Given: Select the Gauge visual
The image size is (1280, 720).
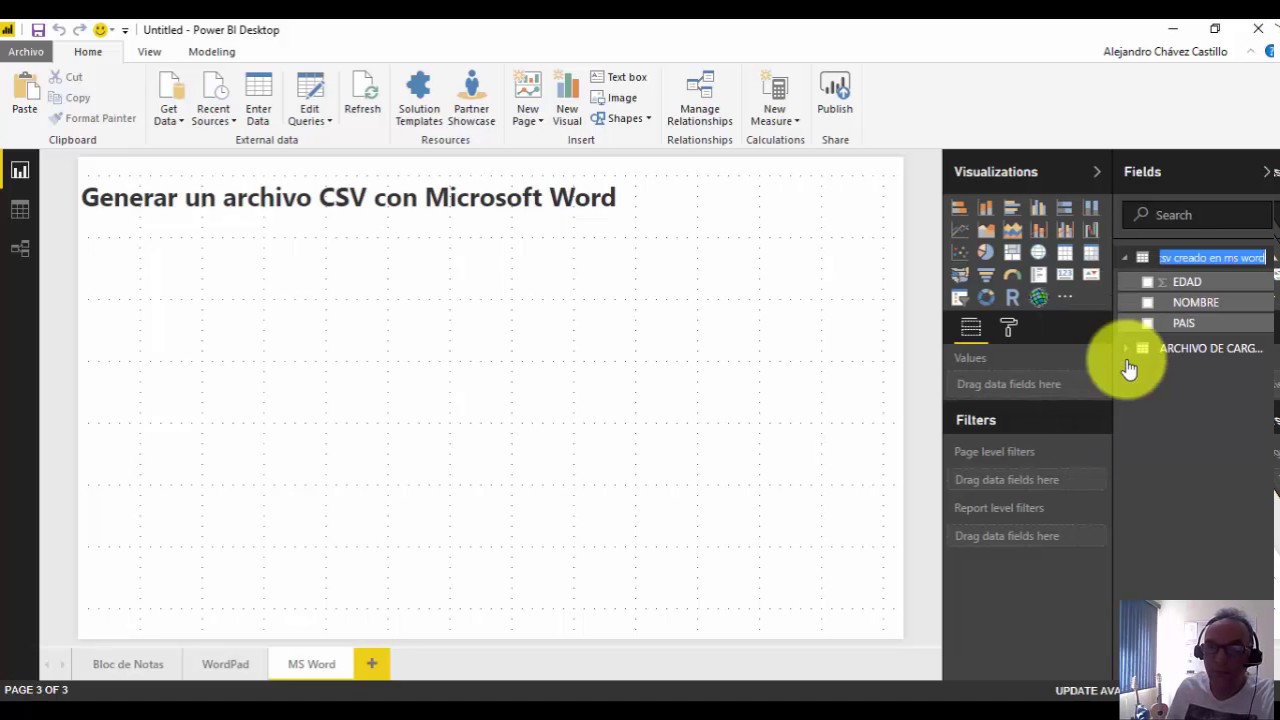Looking at the screenshot, I should pyautogui.click(x=1012, y=275).
